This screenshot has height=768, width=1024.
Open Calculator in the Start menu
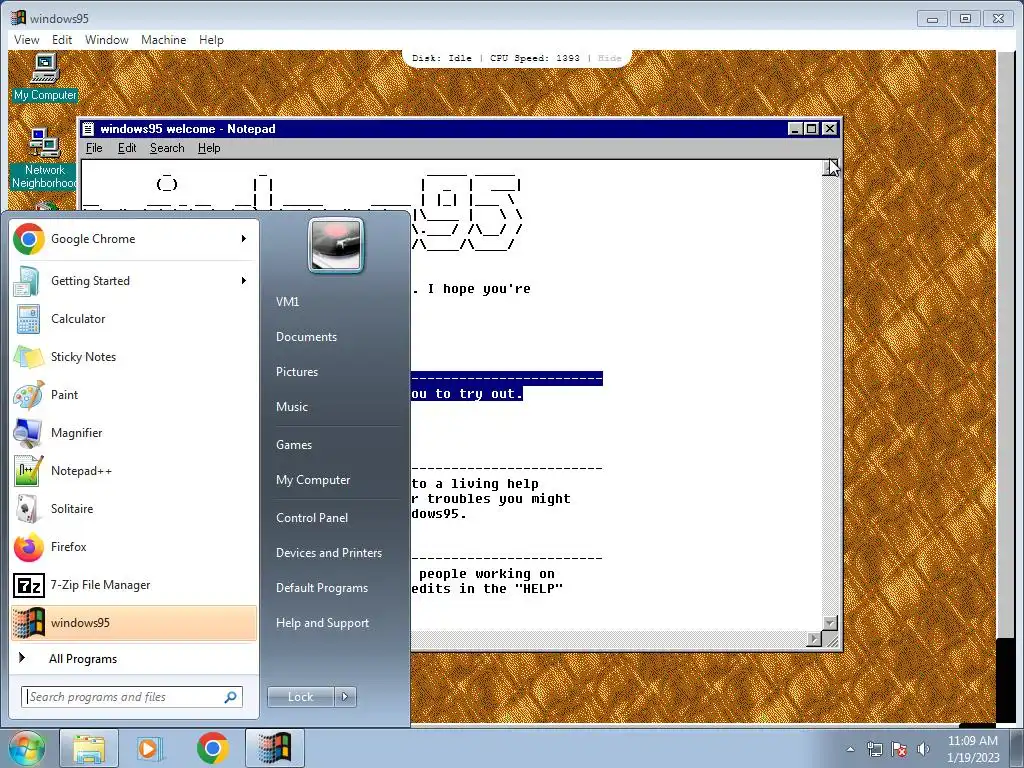coord(134,319)
